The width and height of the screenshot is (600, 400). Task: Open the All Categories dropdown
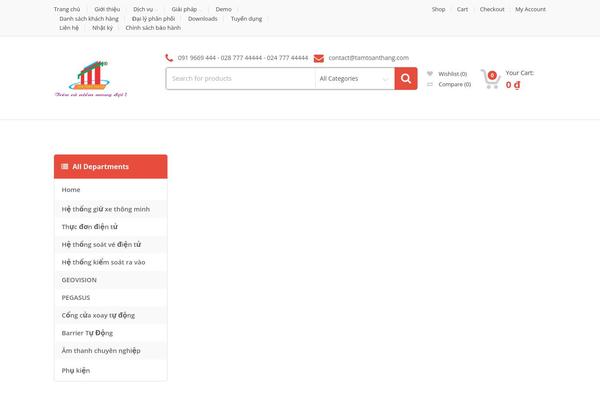pos(354,78)
